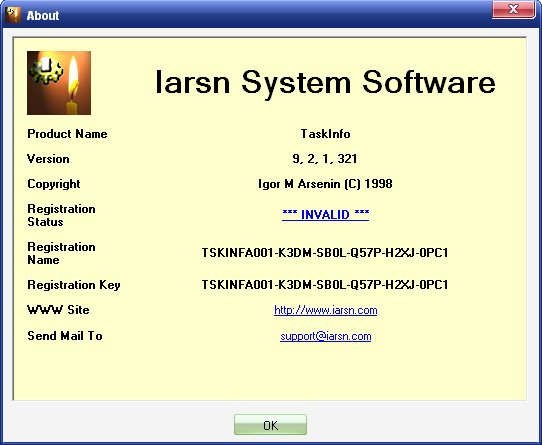
Task: Click the support@iarsn.com email link
Action: click(x=326, y=336)
